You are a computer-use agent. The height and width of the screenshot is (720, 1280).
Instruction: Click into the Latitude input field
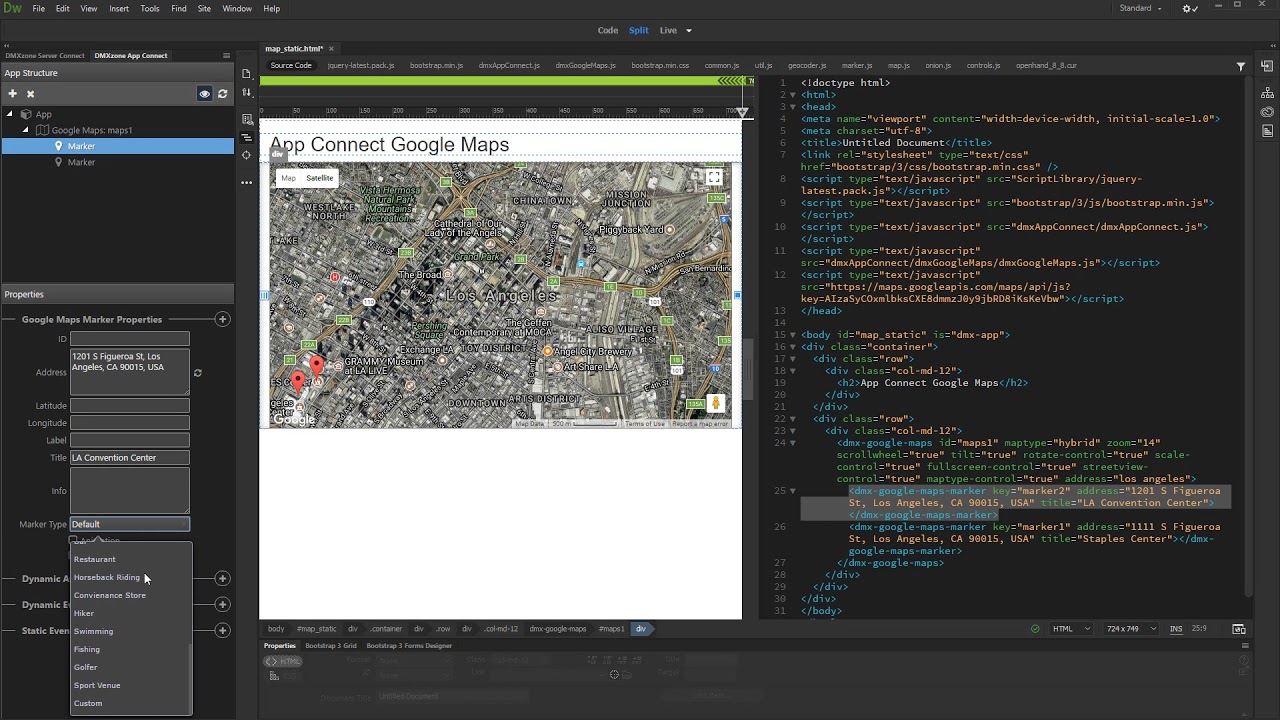point(130,406)
